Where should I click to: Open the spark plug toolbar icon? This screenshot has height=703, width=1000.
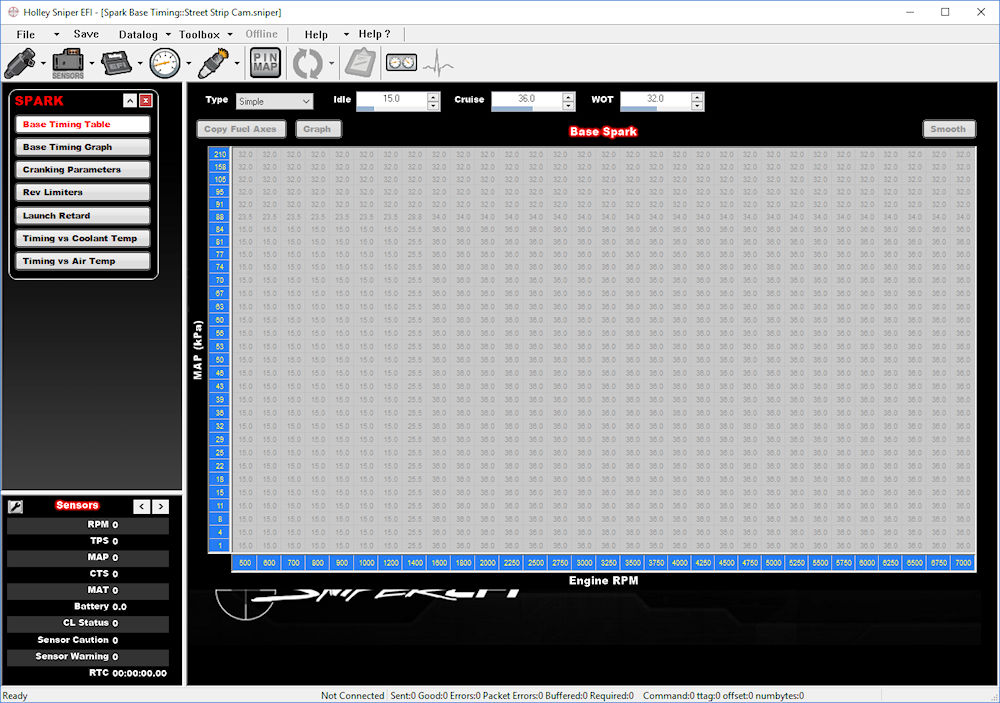coord(214,63)
